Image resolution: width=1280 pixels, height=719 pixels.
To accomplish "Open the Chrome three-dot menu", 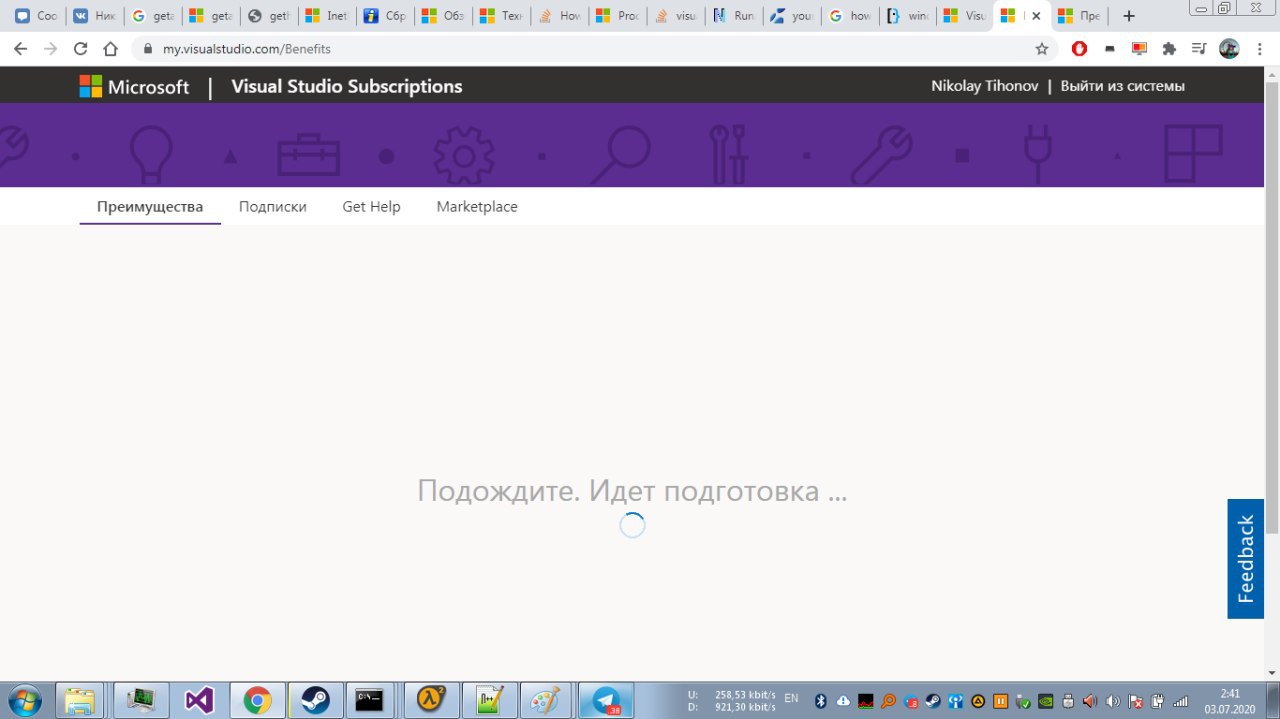I will point(1260,48).
